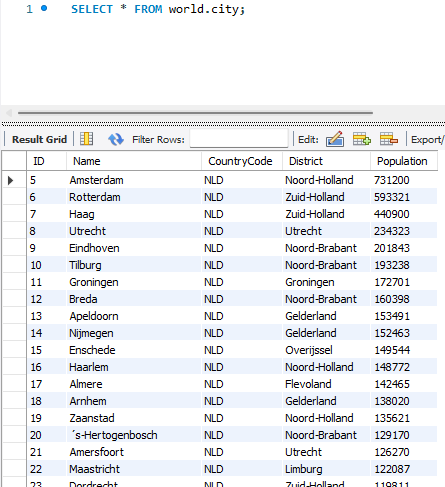Click the Result Grid view icon

click(x=87, y=139)
